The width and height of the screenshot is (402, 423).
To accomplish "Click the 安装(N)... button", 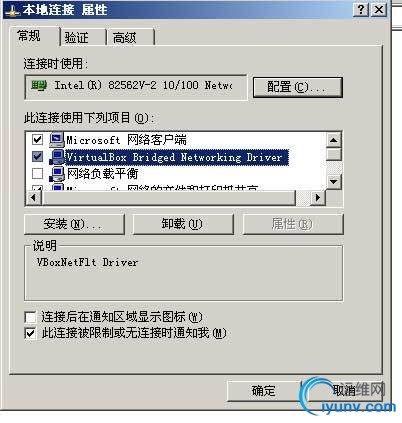I will tap(74, 224).
